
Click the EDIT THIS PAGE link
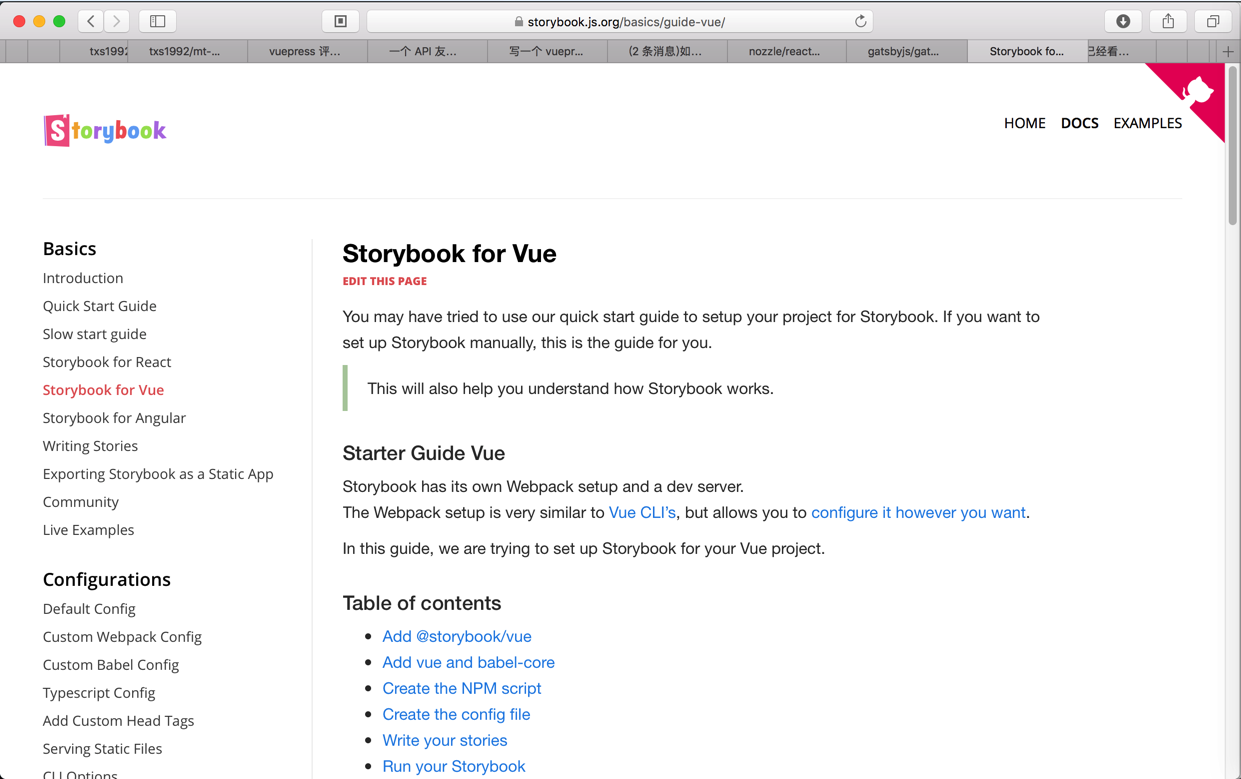pos(385,281)
